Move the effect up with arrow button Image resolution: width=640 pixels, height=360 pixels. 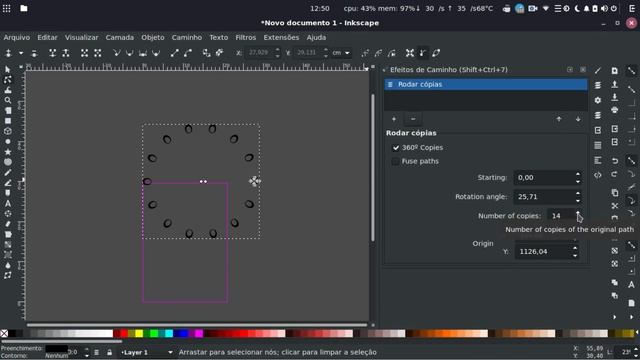559,119
